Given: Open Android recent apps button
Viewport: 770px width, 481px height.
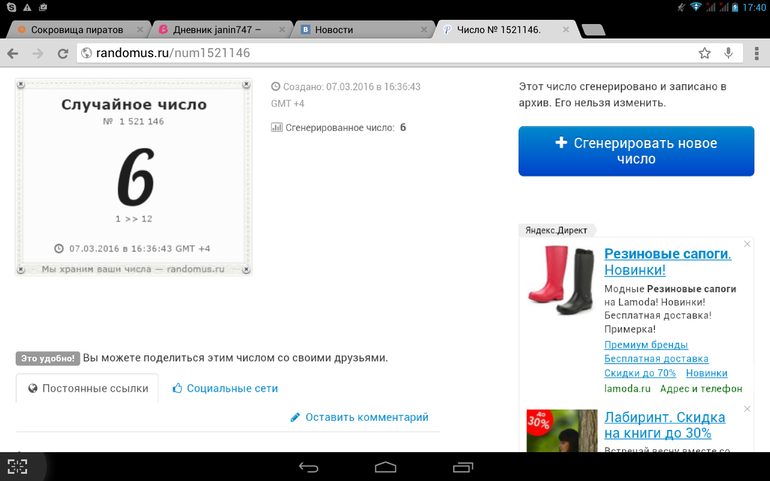Looking at the screenshot, I should coord(462,467).
